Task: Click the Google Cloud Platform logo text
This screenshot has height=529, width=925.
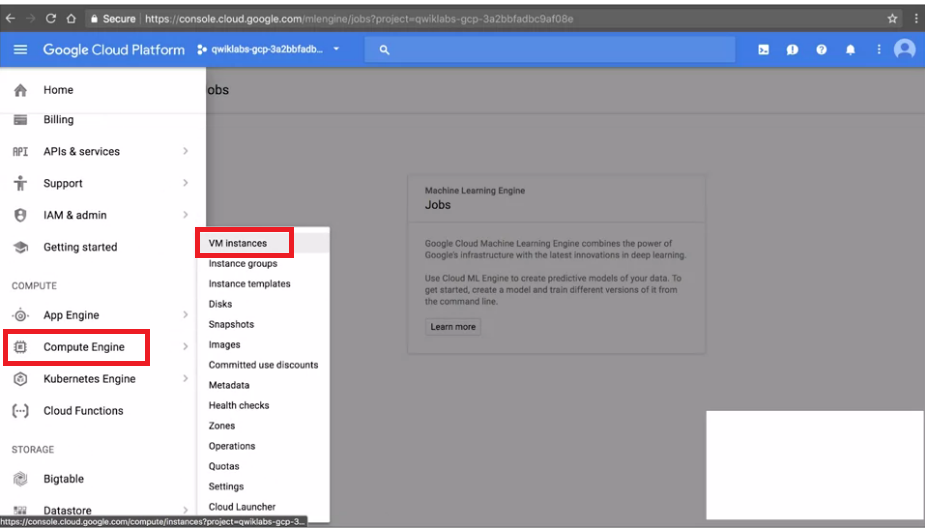Action: [114, 50]
